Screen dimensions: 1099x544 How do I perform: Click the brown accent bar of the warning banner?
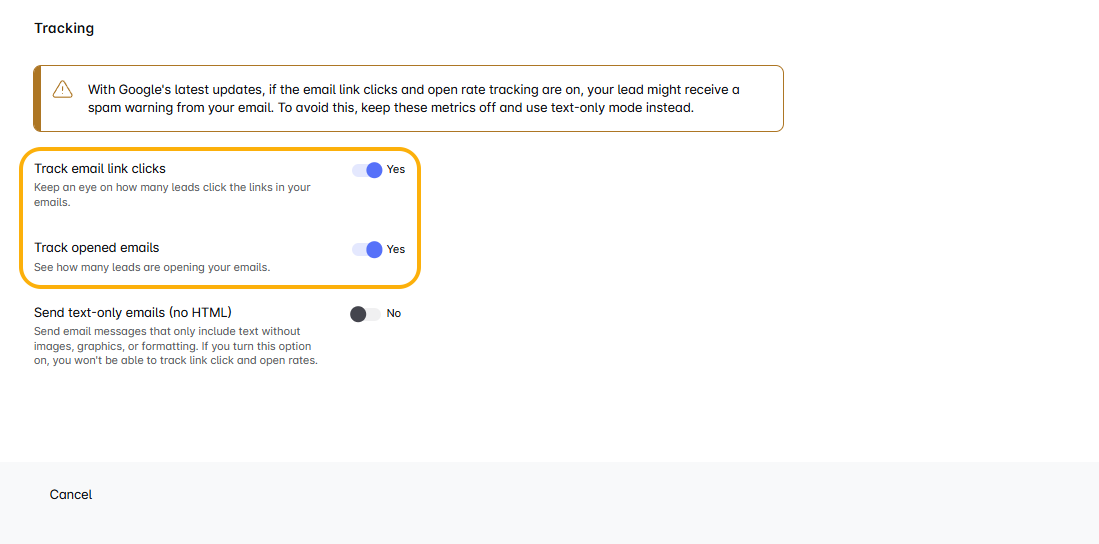pos(37,98)
